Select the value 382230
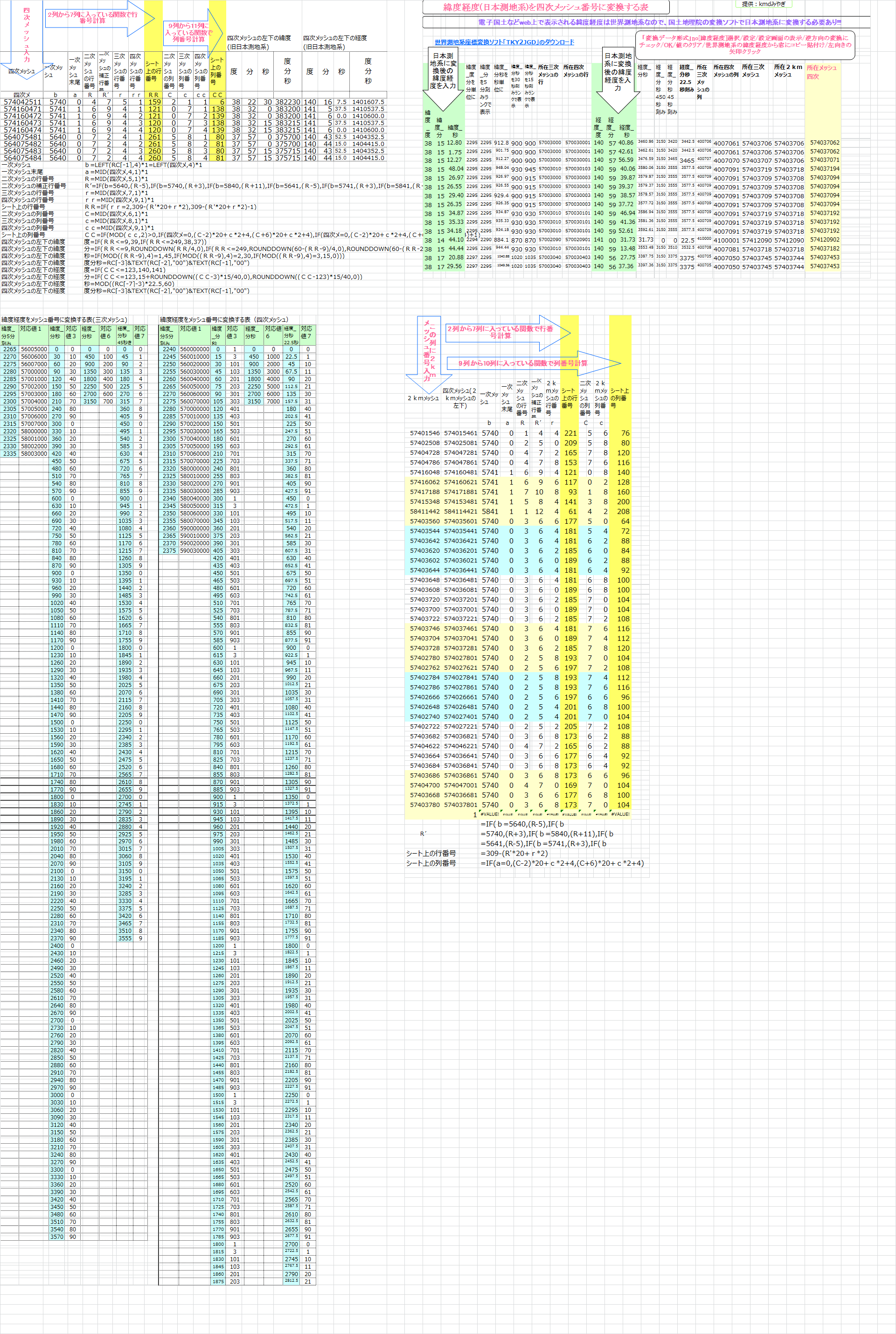The width and height of the screenshot is (896, 1334). pos(287,102)
